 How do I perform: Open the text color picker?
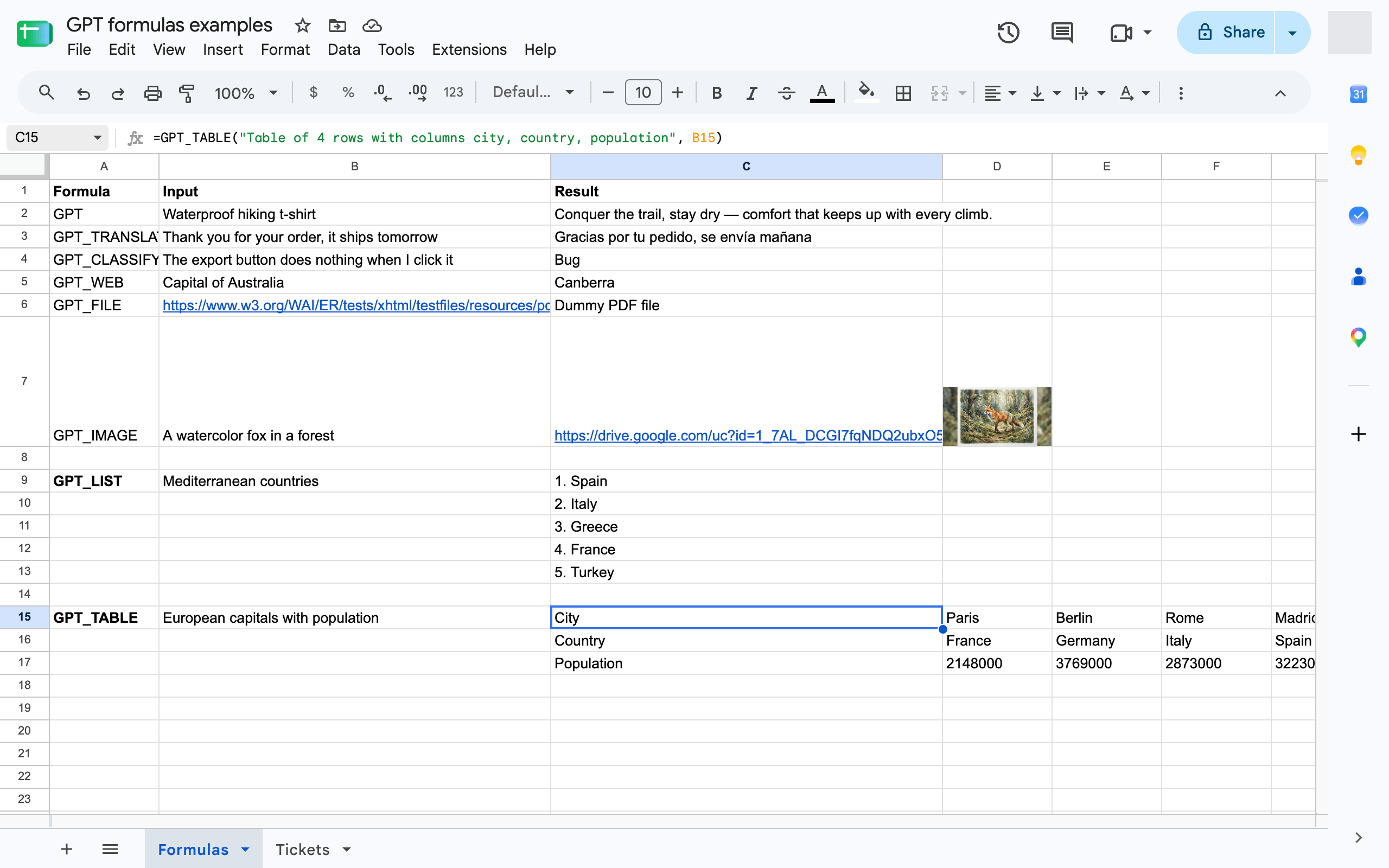tap(822, 92)
